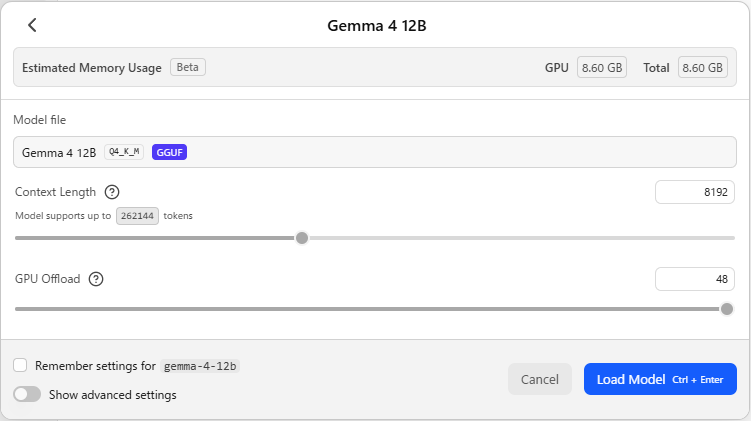The width and height of the screenshot is (751, 421).
Task: Click the Total 8.60 GB memory badge
Action: coord(703,68)
